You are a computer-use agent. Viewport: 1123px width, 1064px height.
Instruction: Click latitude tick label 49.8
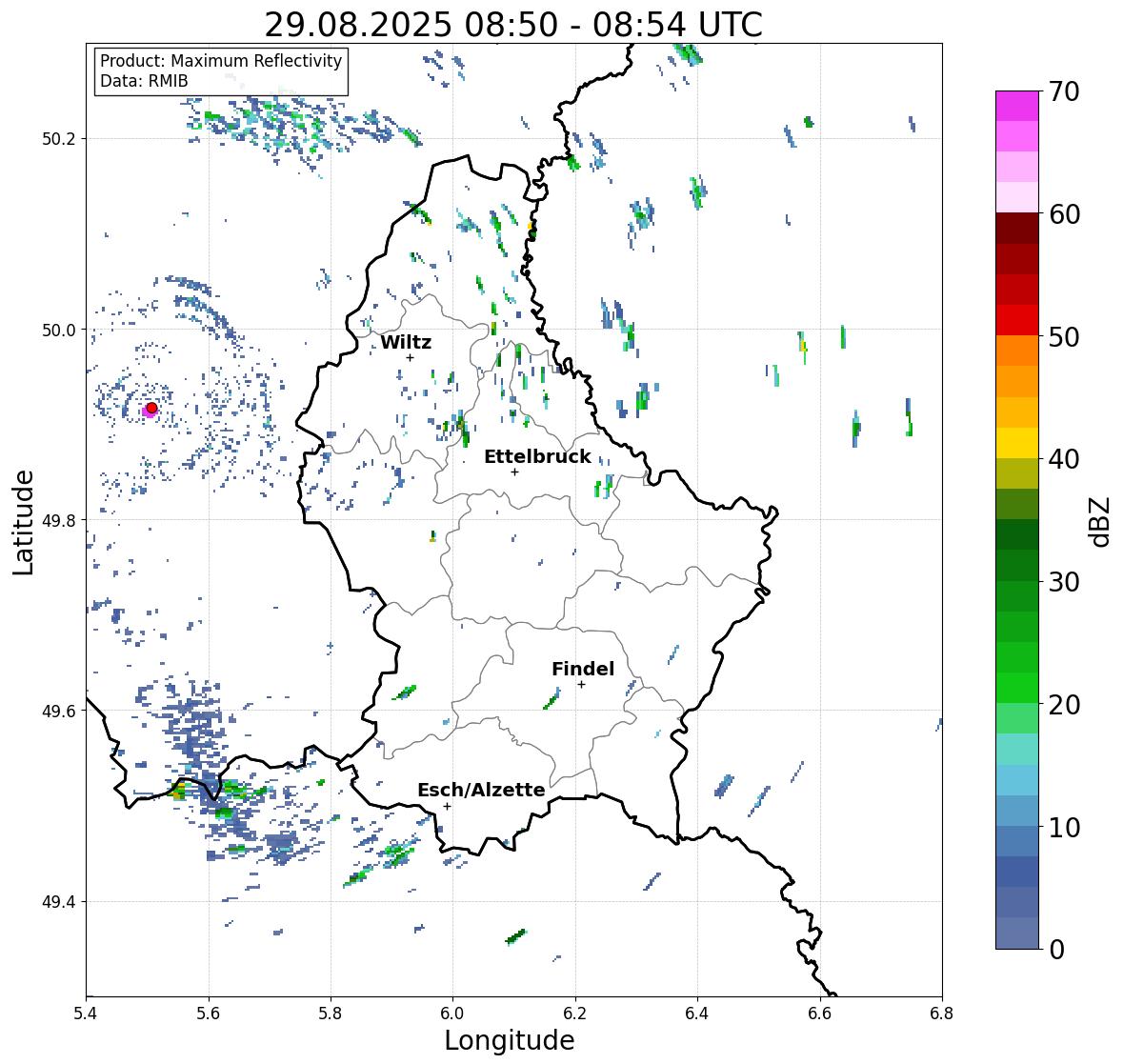click(59, 520)
